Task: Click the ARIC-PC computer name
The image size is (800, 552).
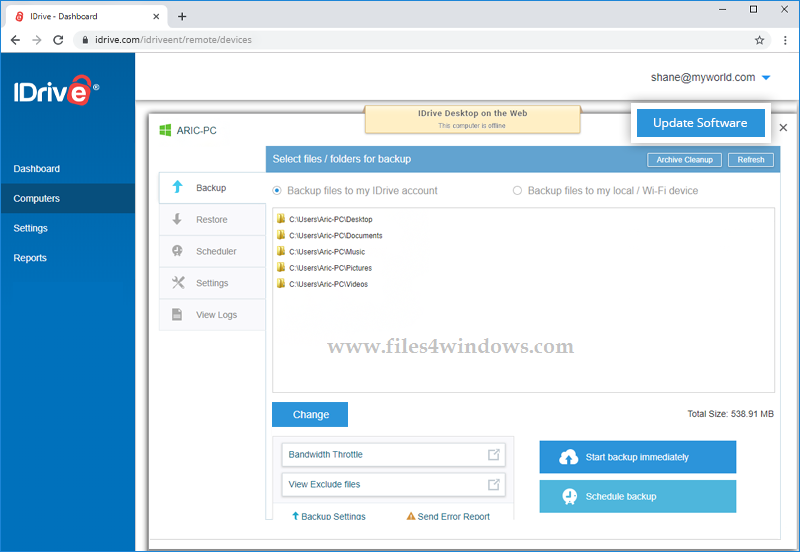Action: click(x=196, y=131)
